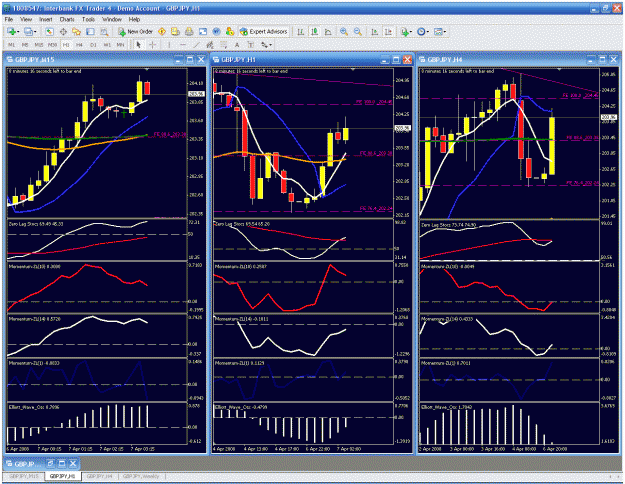
Task: Expand the New Chart dropdown arrow
Action: (x=18, y=31)
